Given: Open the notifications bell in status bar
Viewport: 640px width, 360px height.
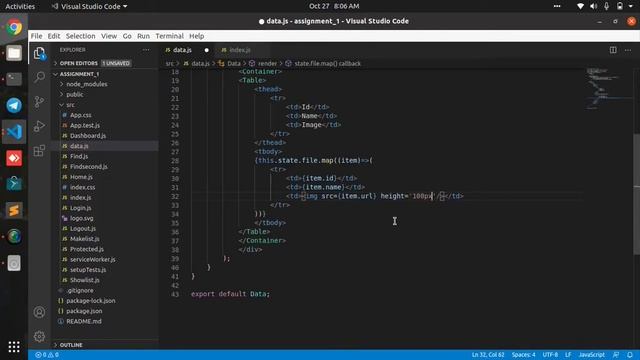Looking at the screenshot, I should 630,355.
